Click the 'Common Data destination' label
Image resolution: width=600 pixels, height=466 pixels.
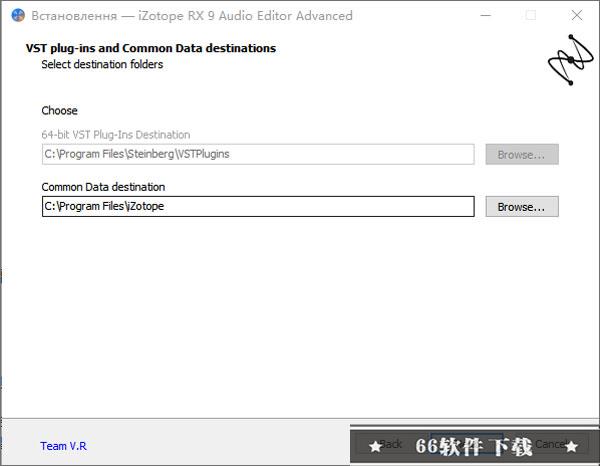[103, 187]
